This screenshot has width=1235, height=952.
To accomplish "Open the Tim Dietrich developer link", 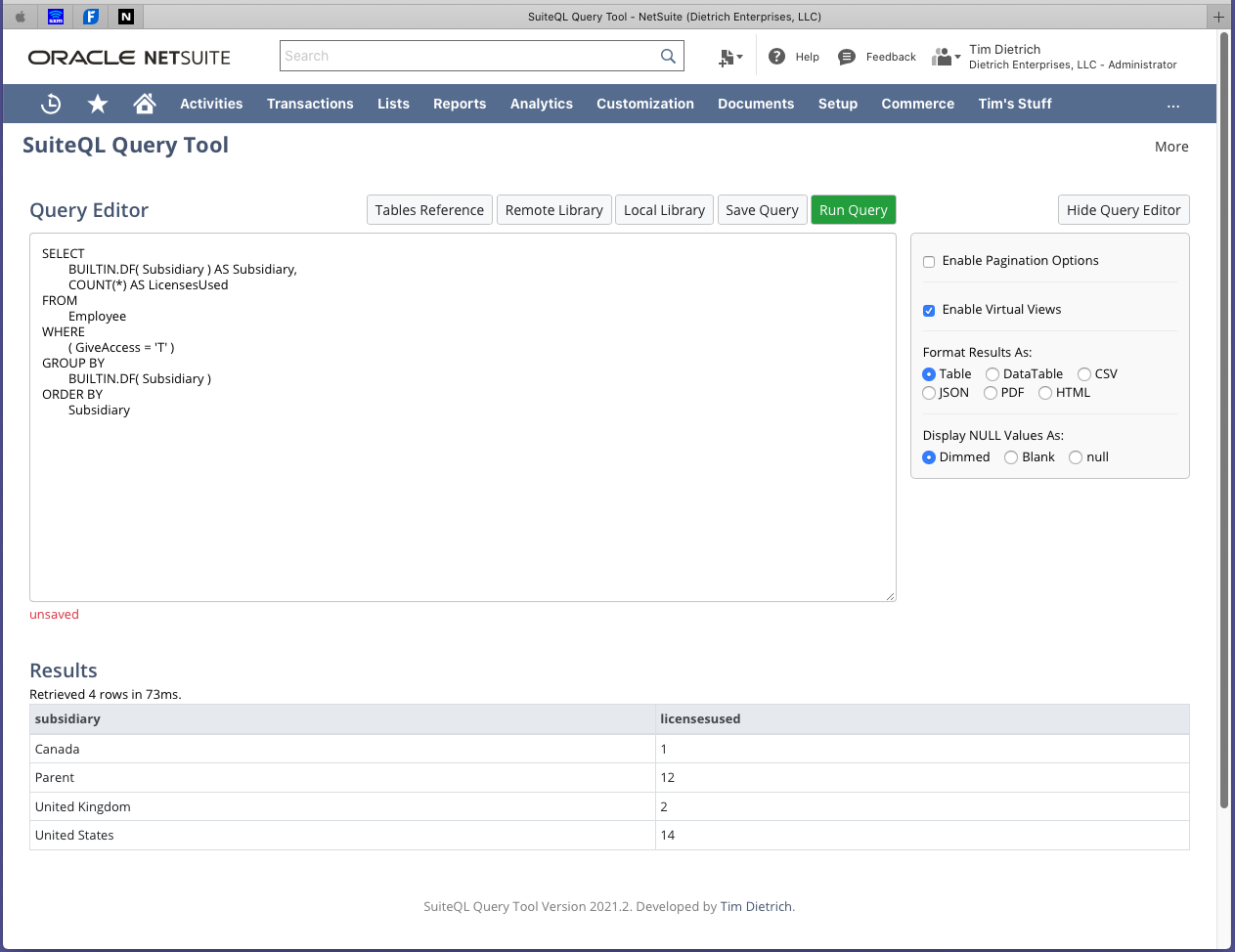I will [756, 907].
